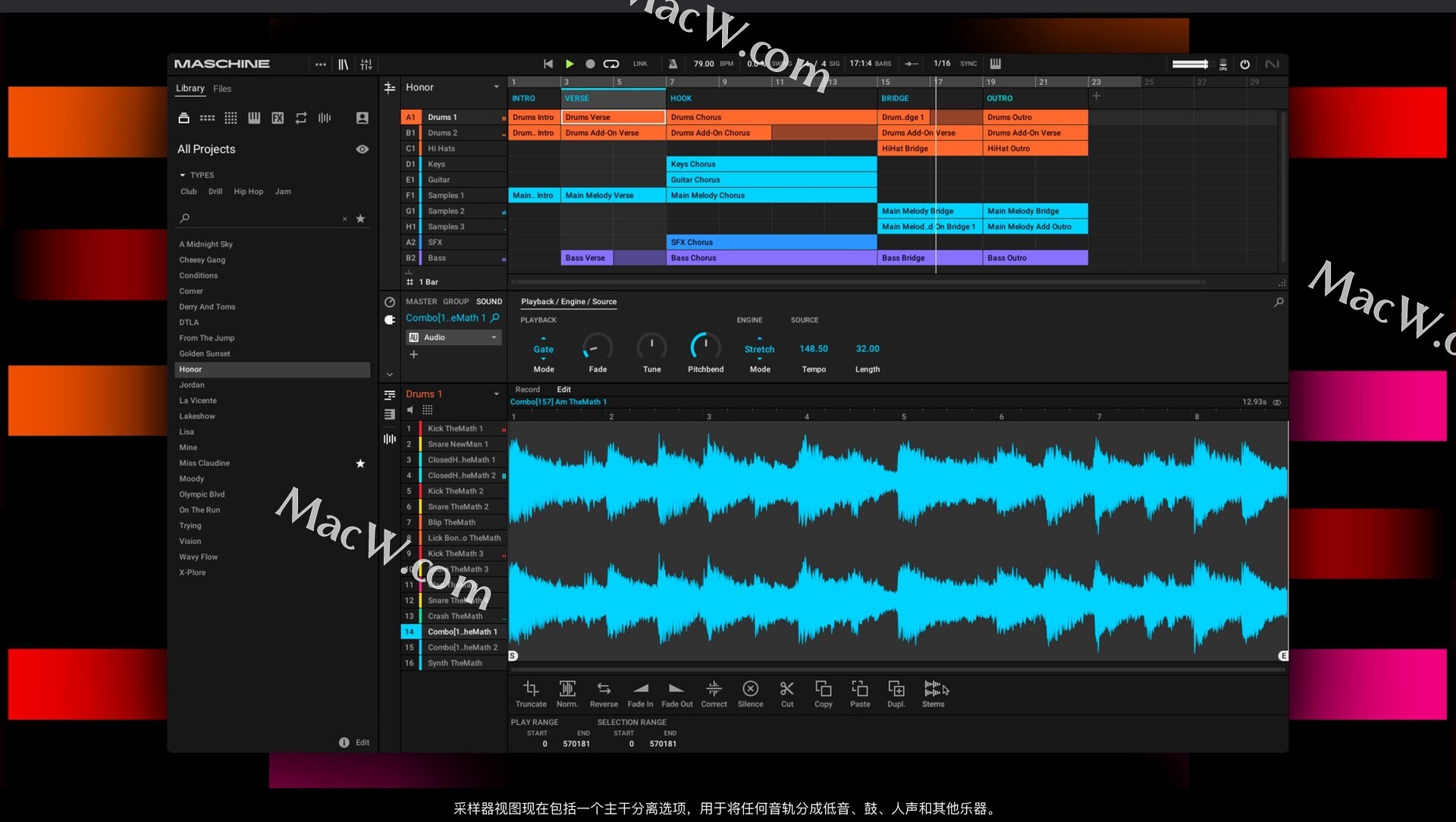
Task: Click the Truncate sample tool
Action: coord(531,693)
